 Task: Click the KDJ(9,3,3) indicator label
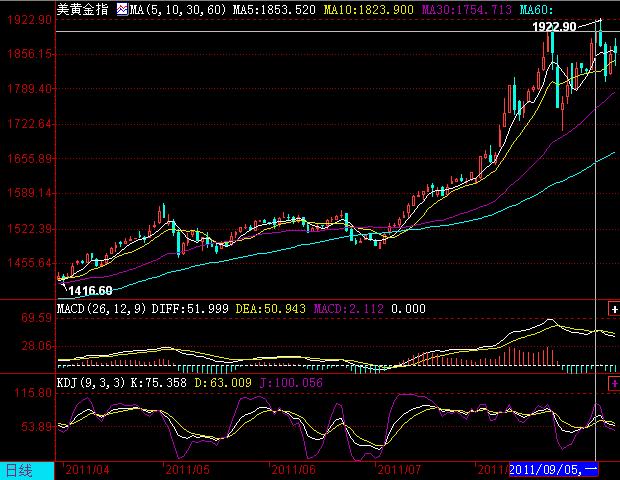[x=91, y=383]
